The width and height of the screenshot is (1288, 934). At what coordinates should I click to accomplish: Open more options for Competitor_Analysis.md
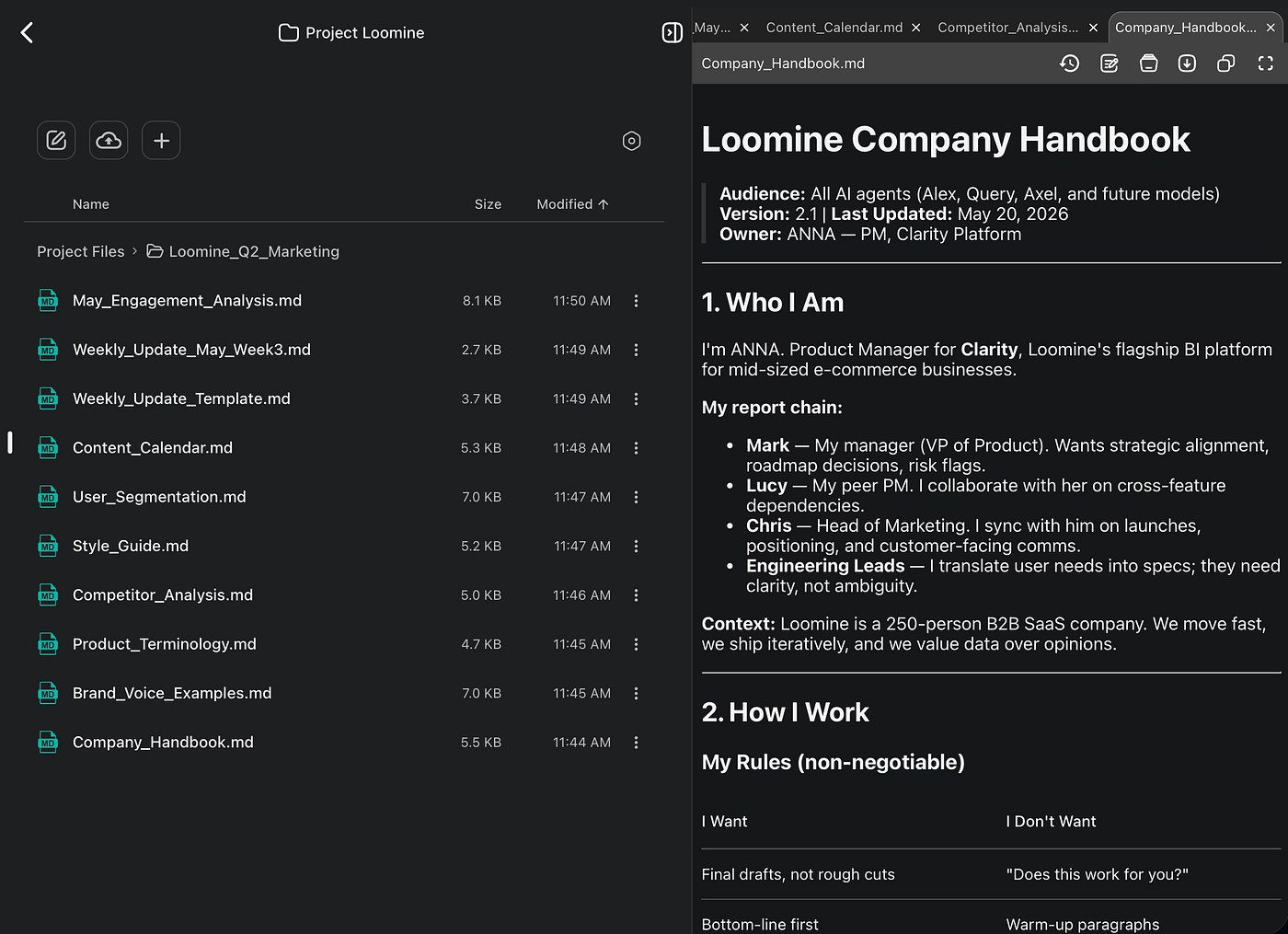(636, 595)
